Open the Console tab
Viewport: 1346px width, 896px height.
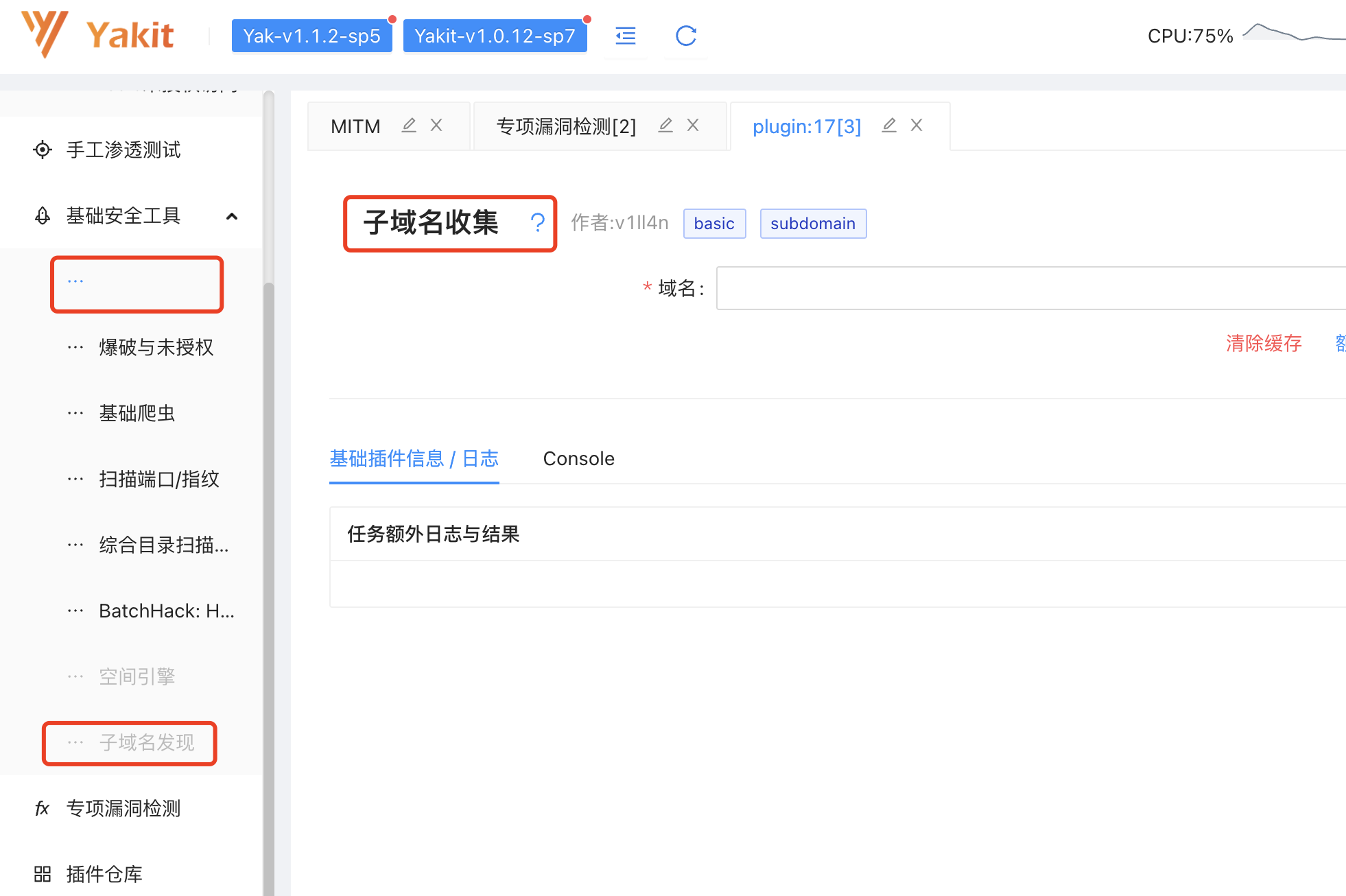click(579, 458)
